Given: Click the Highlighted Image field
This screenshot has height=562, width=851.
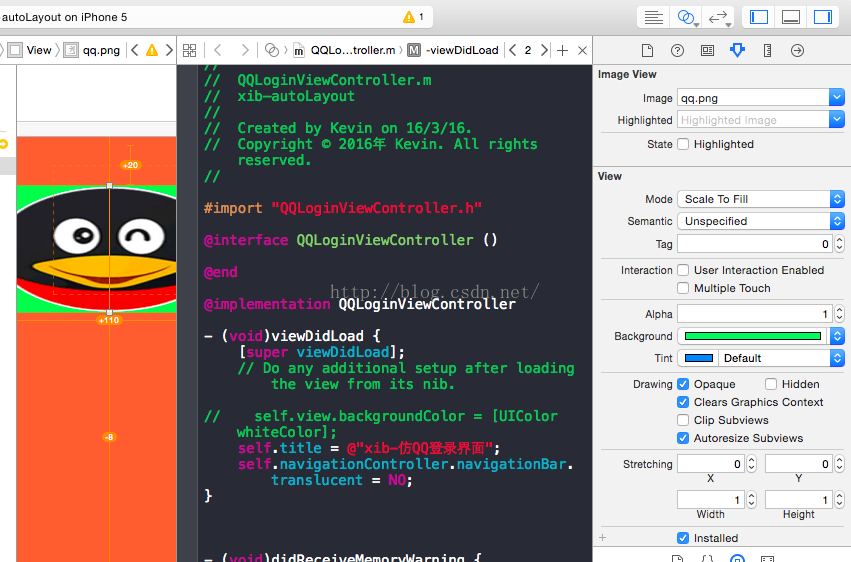Looking at the screenshot, I should pyautogui.click(x=753, y=120).
